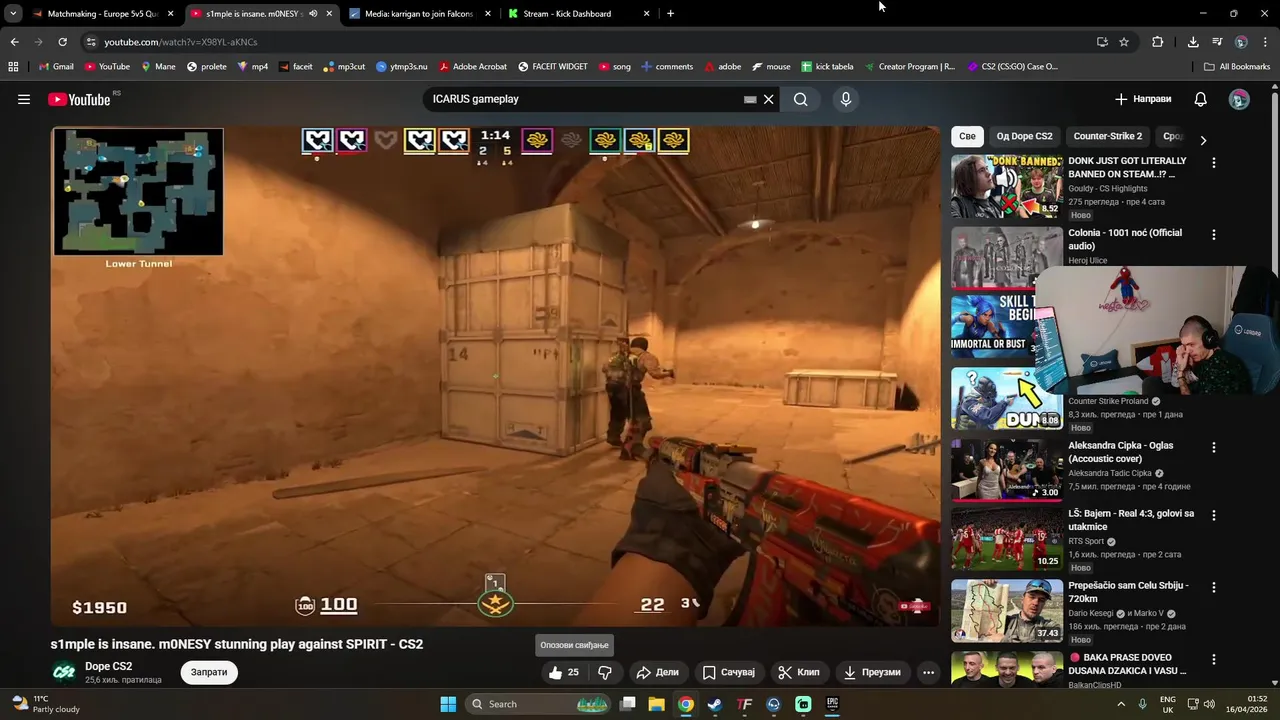Open Chrome extensions puzzle icon
Screen dimensions: 1280x720
click(1158, 42)
